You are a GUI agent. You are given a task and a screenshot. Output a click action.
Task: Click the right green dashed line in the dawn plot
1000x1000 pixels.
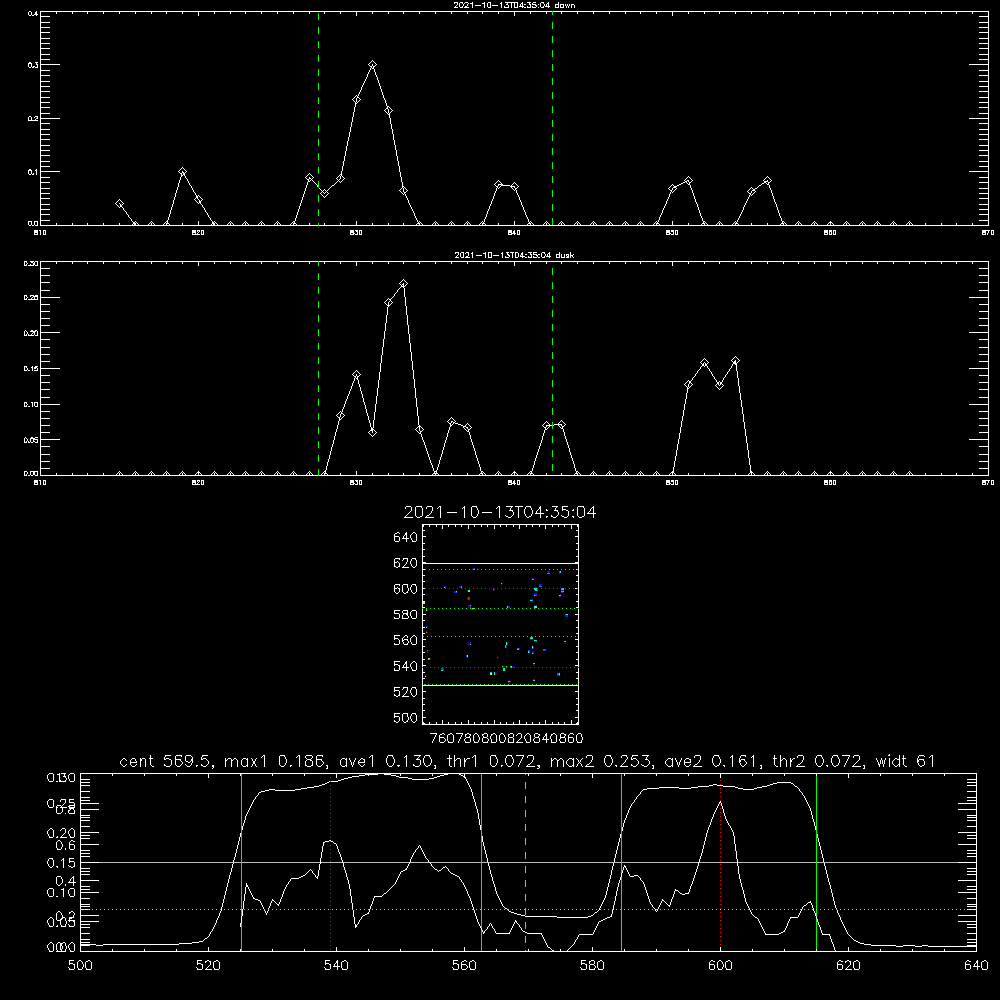(x=552, y=118)
